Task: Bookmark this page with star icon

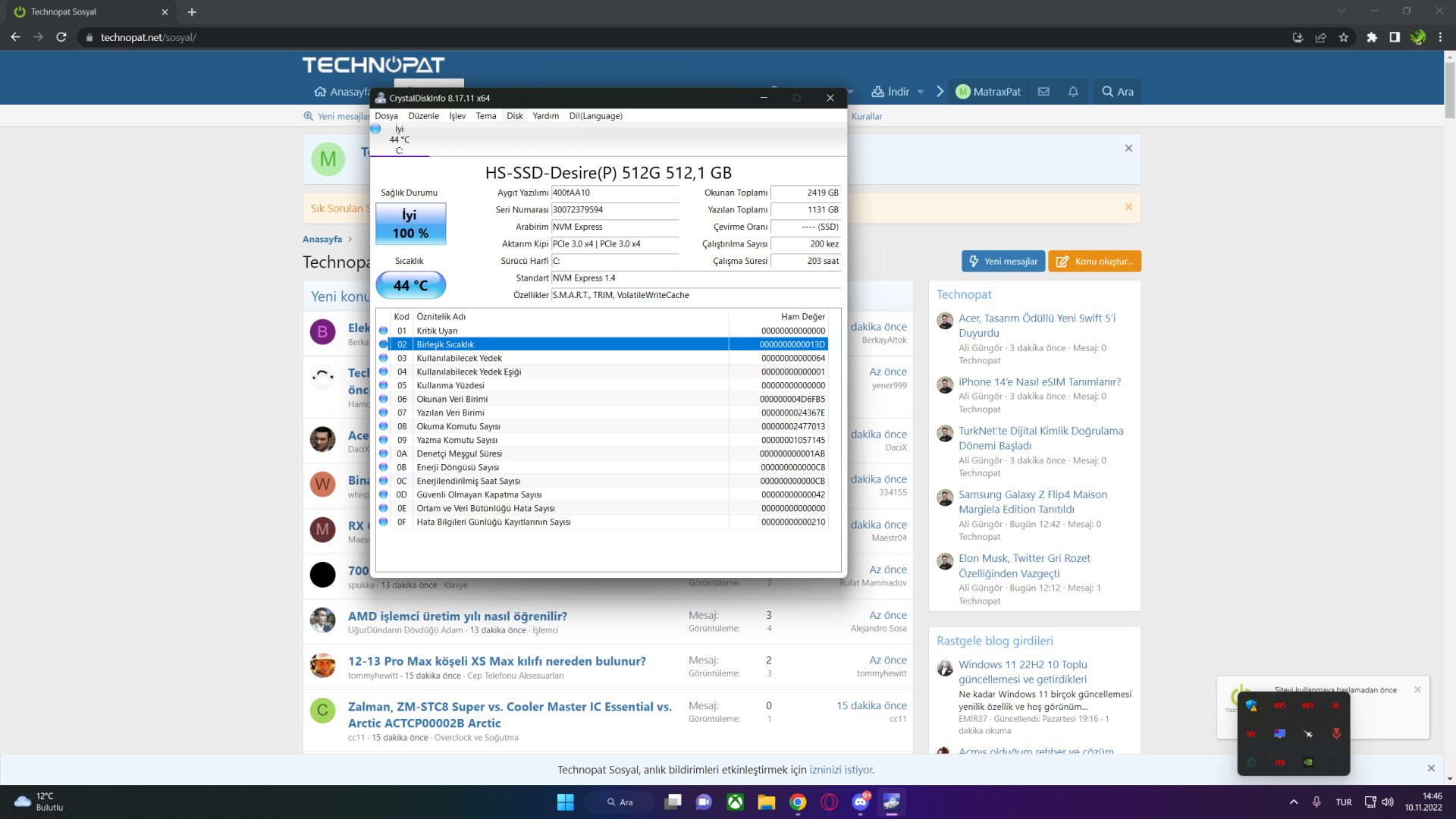Action: 1343,37
